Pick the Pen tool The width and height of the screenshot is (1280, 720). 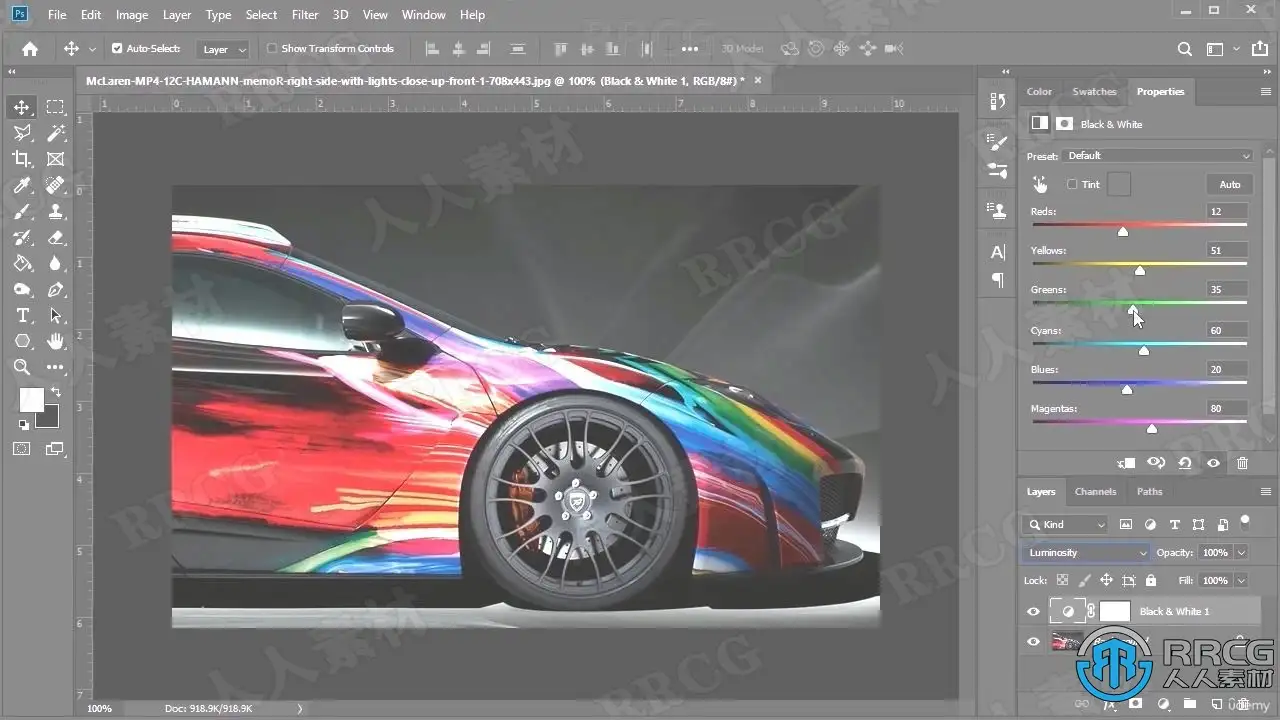[55, 290]
